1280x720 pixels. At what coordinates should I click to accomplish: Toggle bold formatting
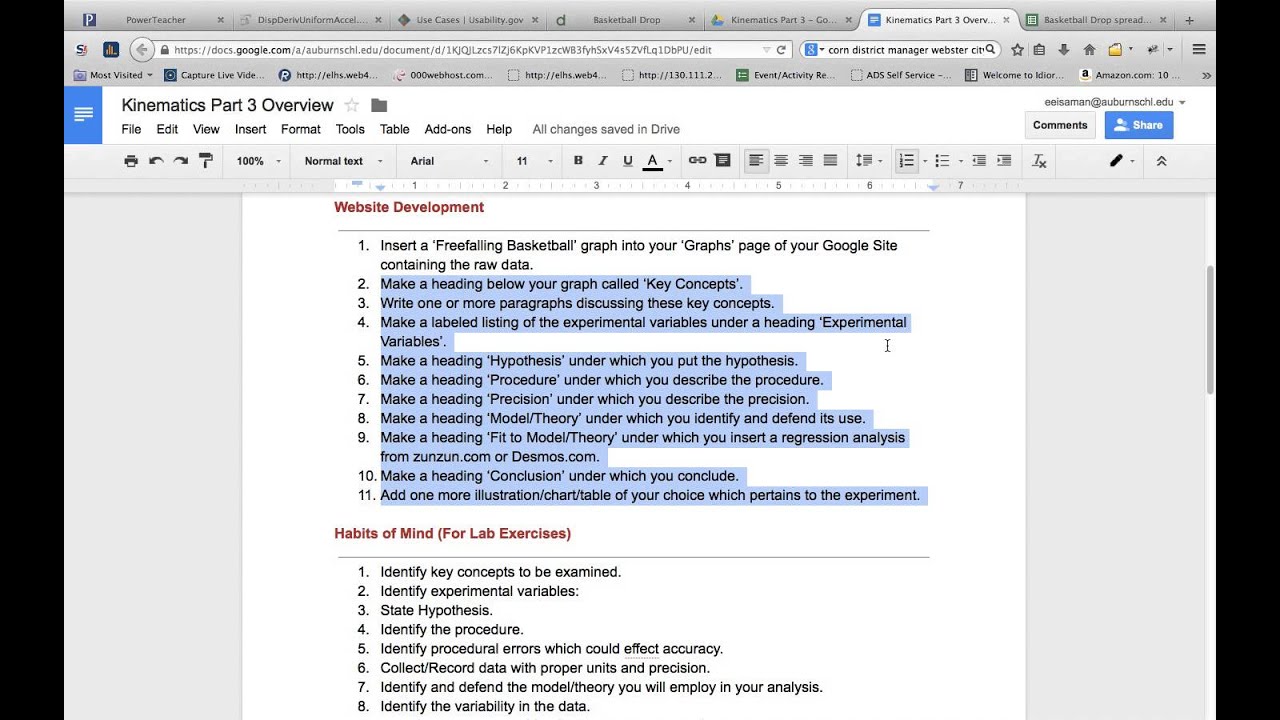[578, 161]
